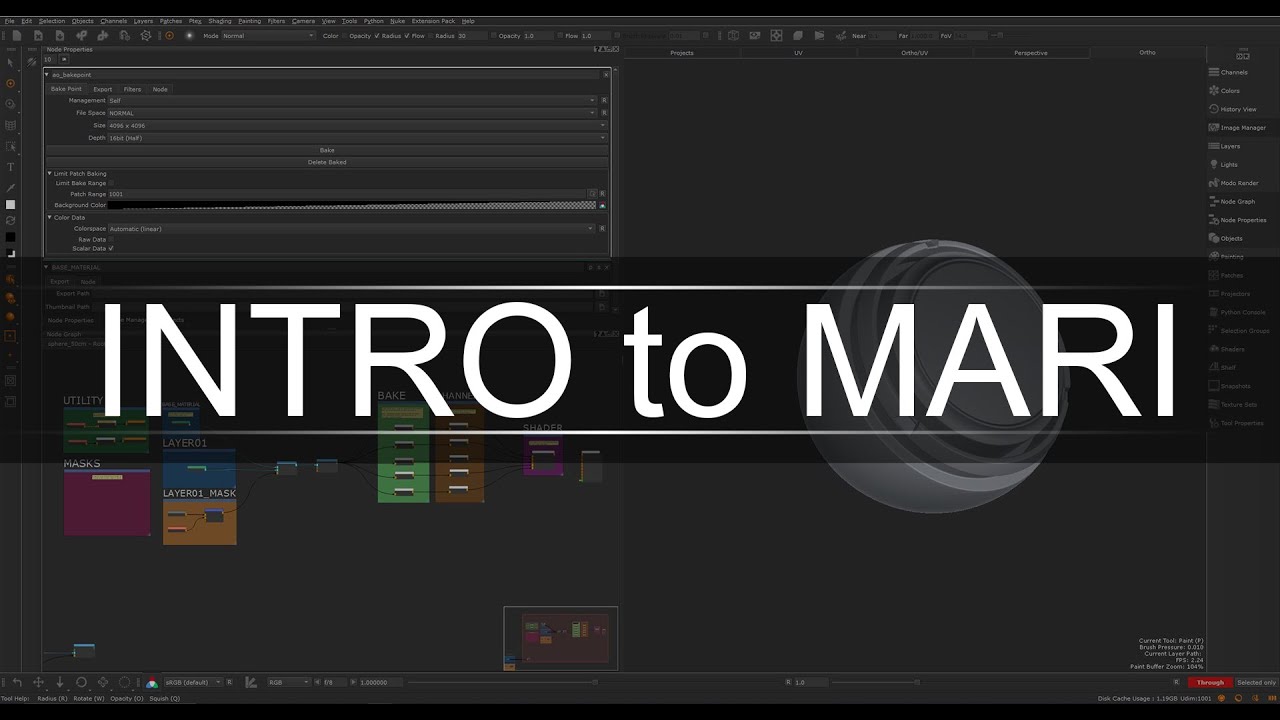Screen dimensions: 1280x720
Task: Toggle the Opacity pressure checkbox in toolbar
Action: tap(376, 36)
